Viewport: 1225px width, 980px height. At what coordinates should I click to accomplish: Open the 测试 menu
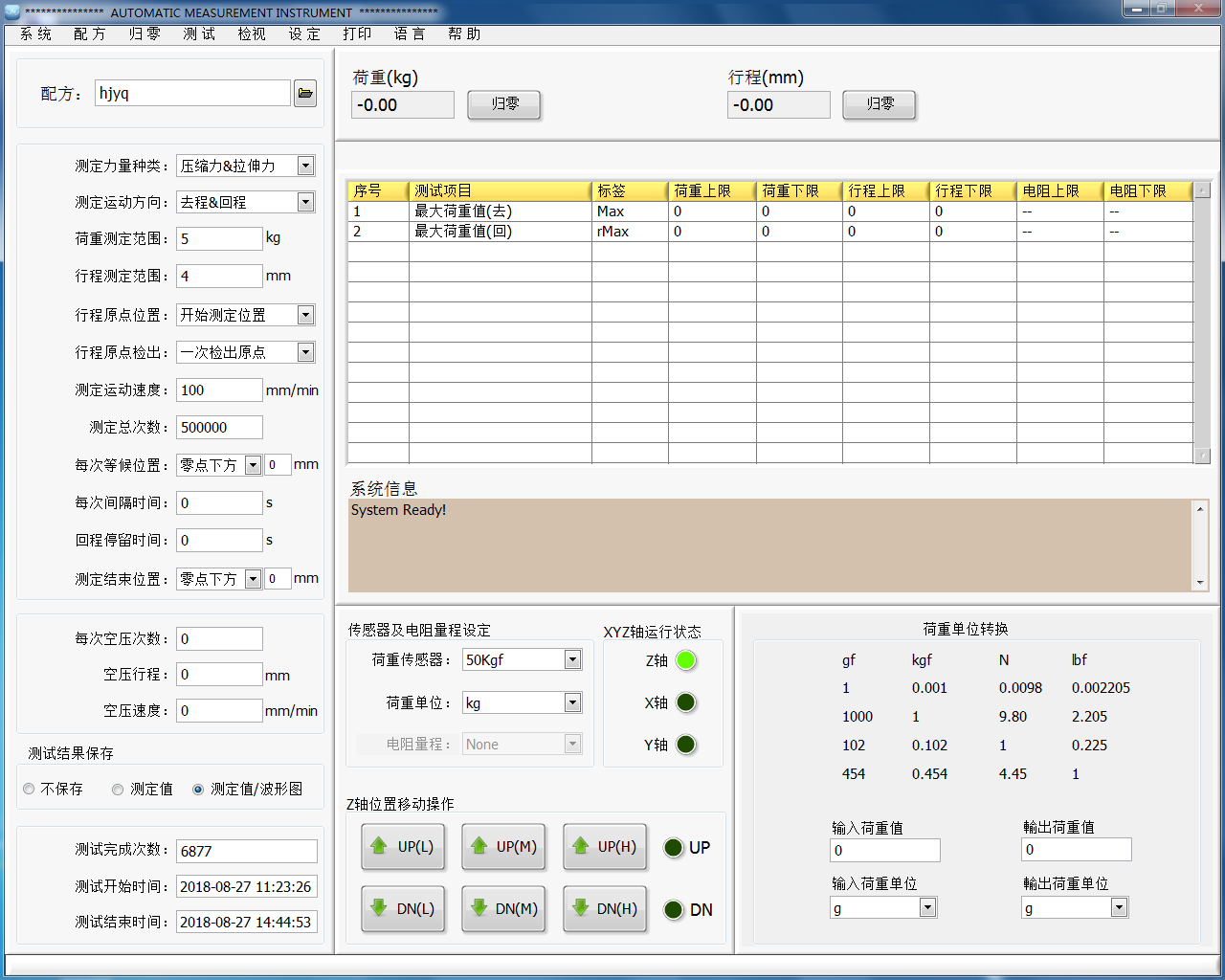(x=199, y=33)
